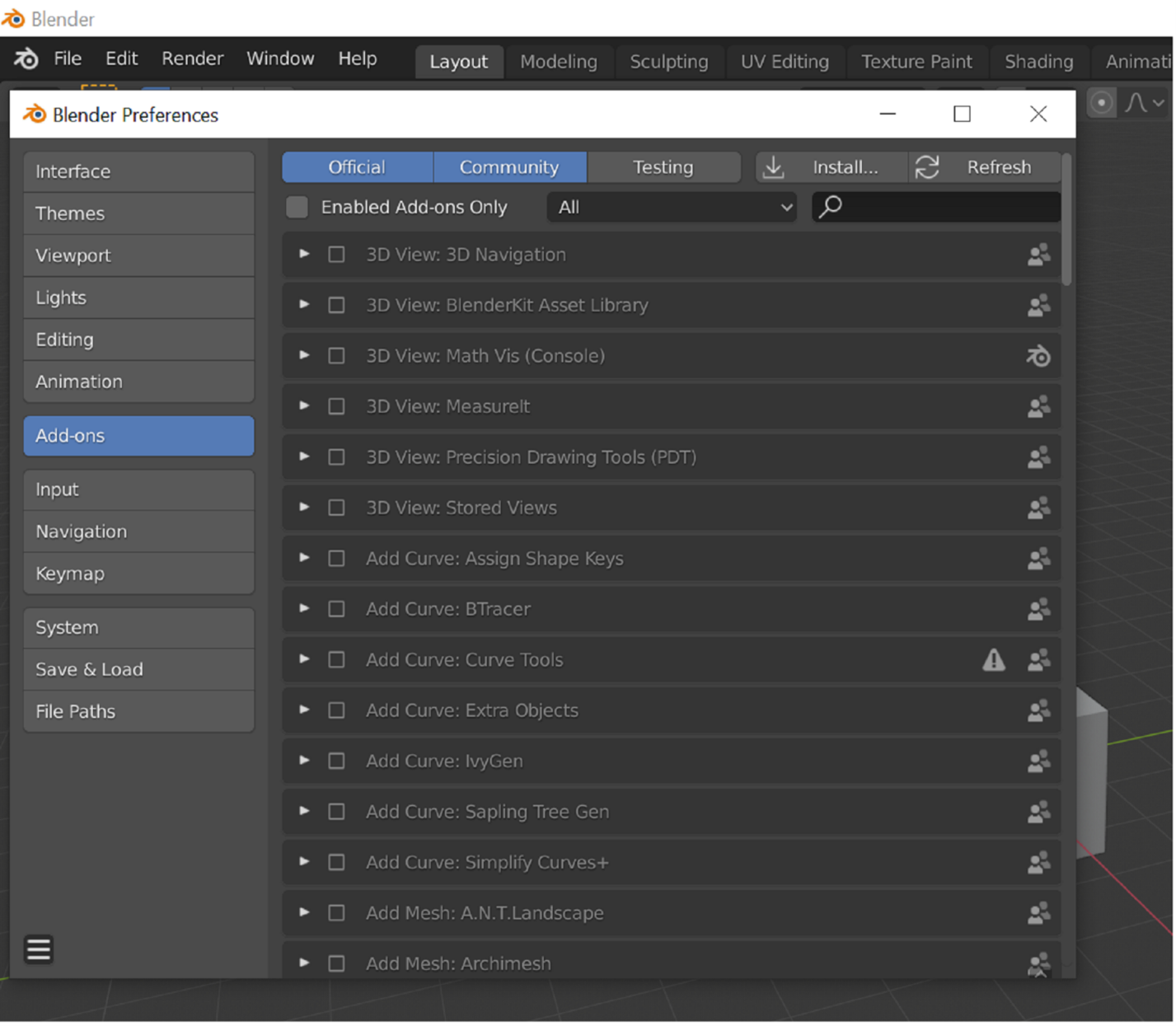
Task: Switch to the UV Editing workspace tab
Action: click(785, 62)
